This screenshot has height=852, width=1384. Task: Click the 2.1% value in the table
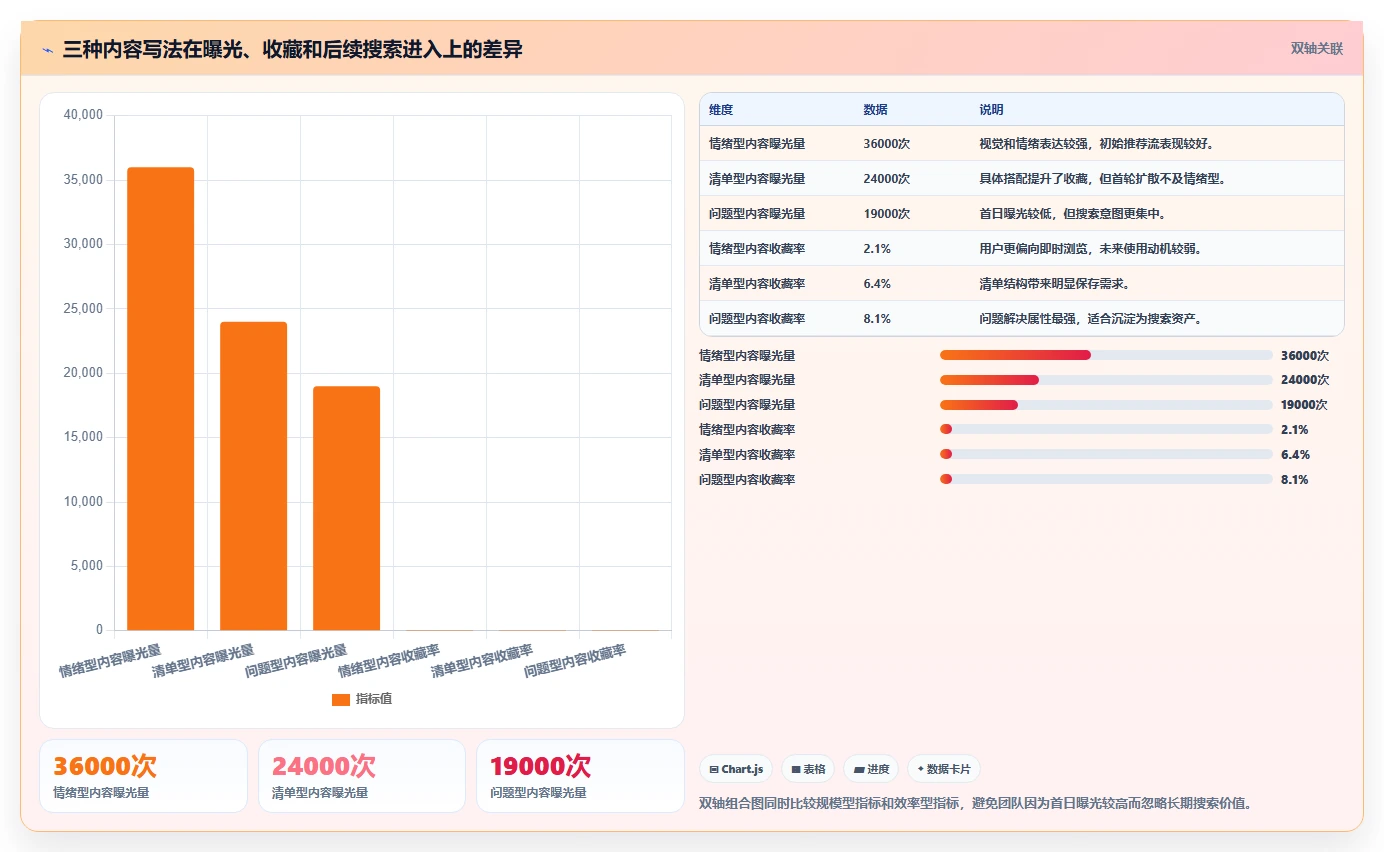(877, 249)
